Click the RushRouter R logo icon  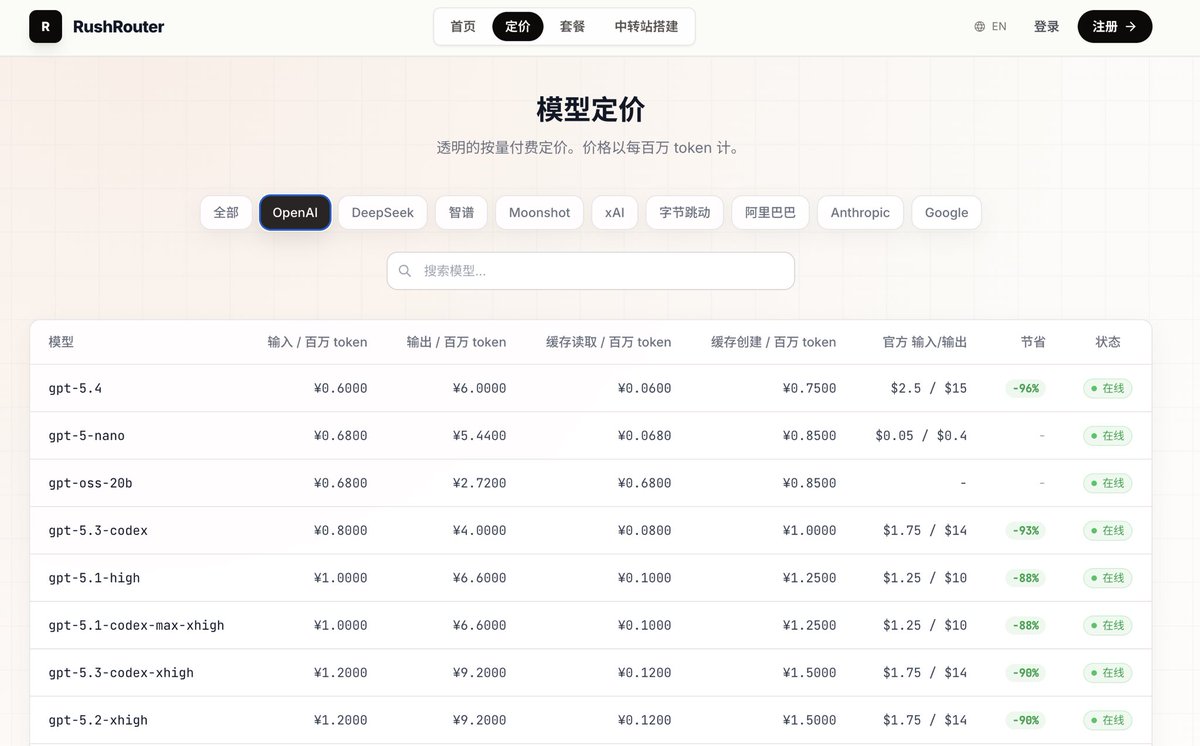pyautogui.click(x=45, y=27)
